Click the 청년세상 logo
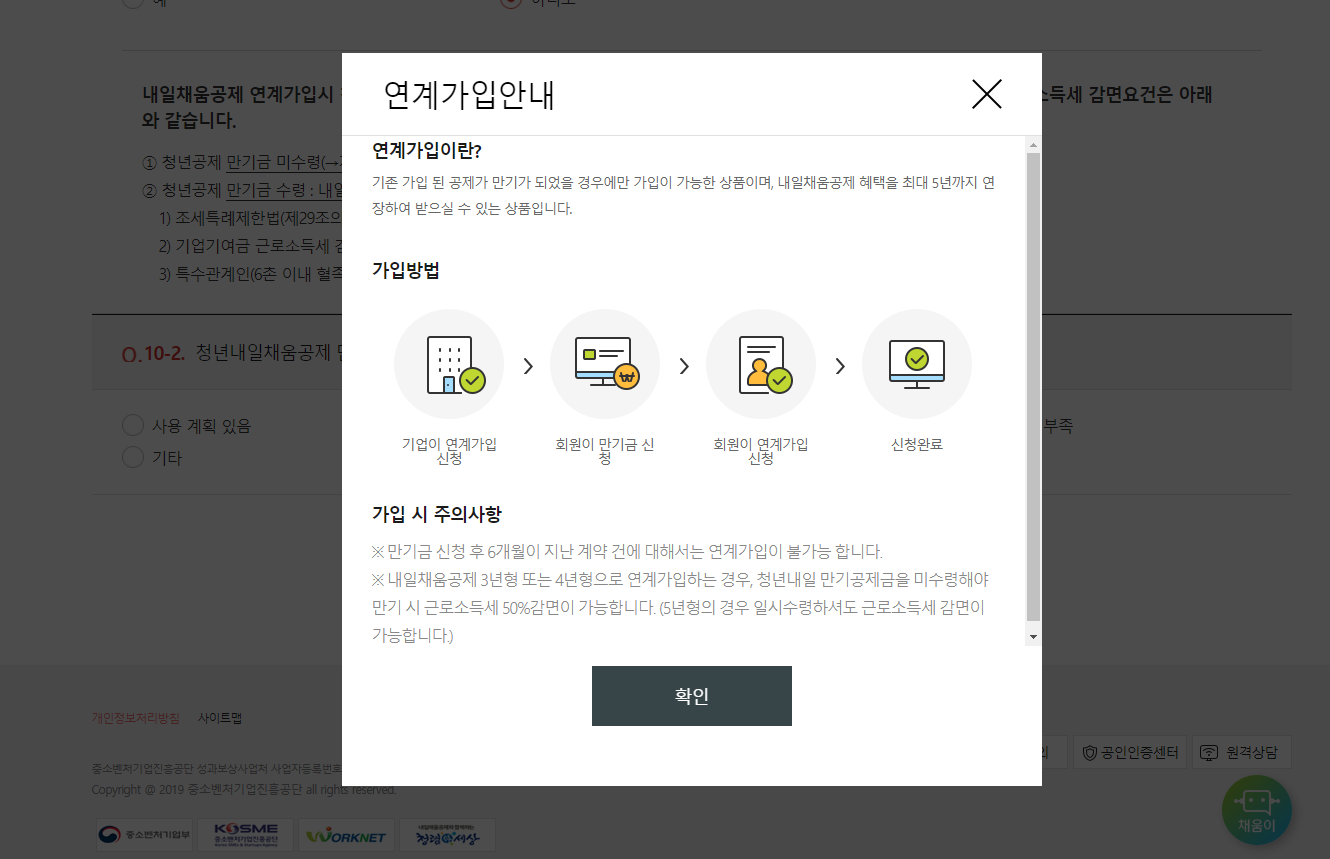Image resolution: width=1330 pixels, height=859 pixels. click(x=447, y=836)
